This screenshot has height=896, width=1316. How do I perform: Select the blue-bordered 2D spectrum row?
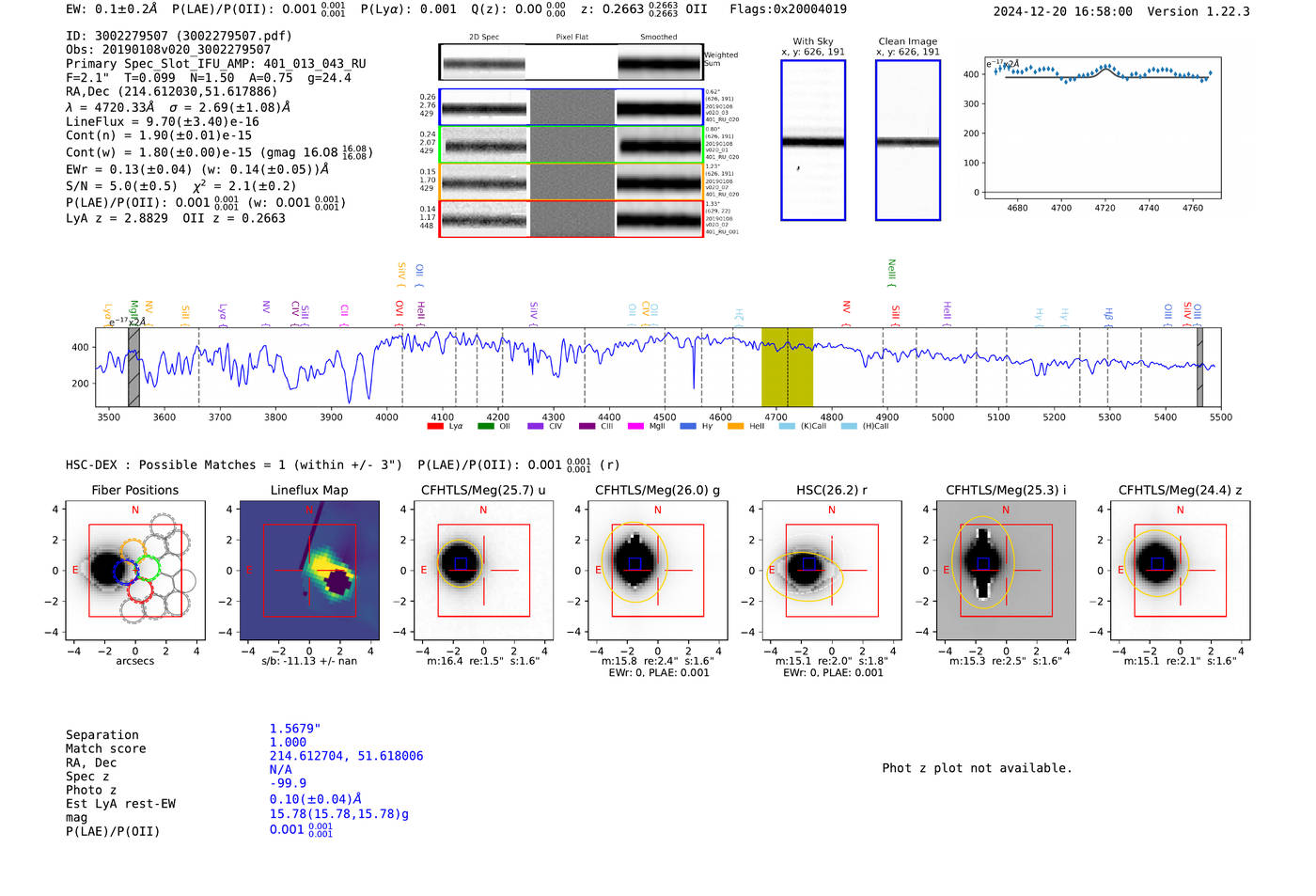click(x=572, y=107)
